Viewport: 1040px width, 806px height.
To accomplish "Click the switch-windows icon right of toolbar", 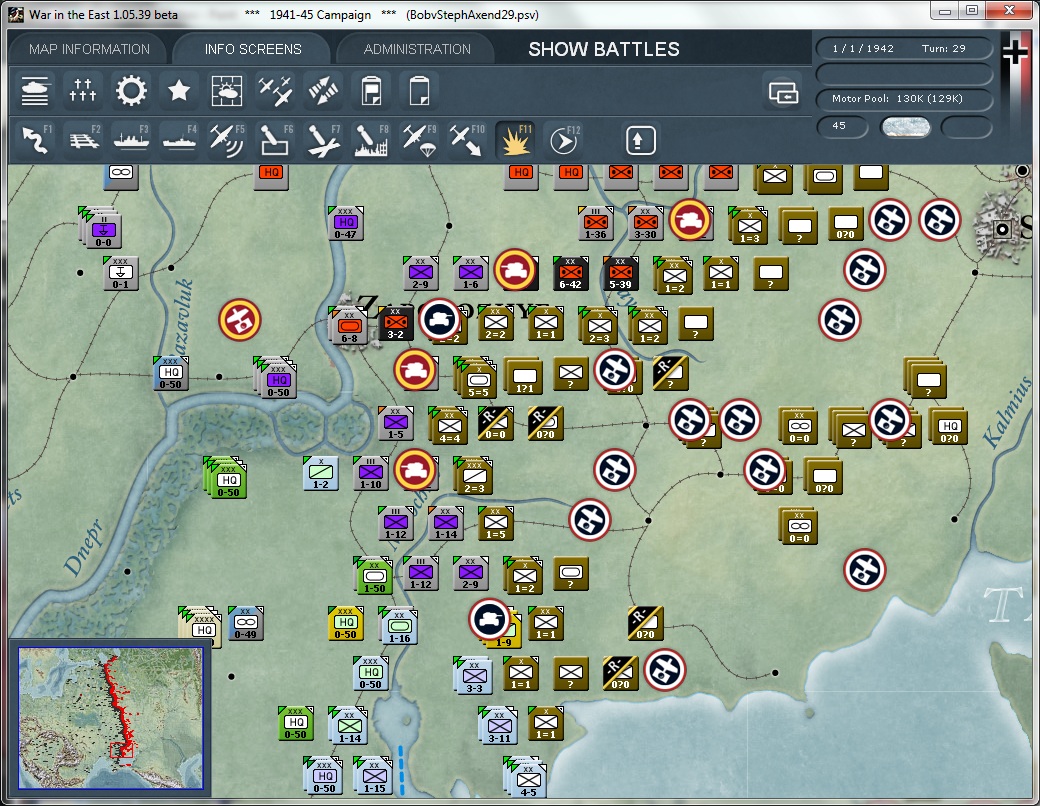I will [x=783, y=92].
